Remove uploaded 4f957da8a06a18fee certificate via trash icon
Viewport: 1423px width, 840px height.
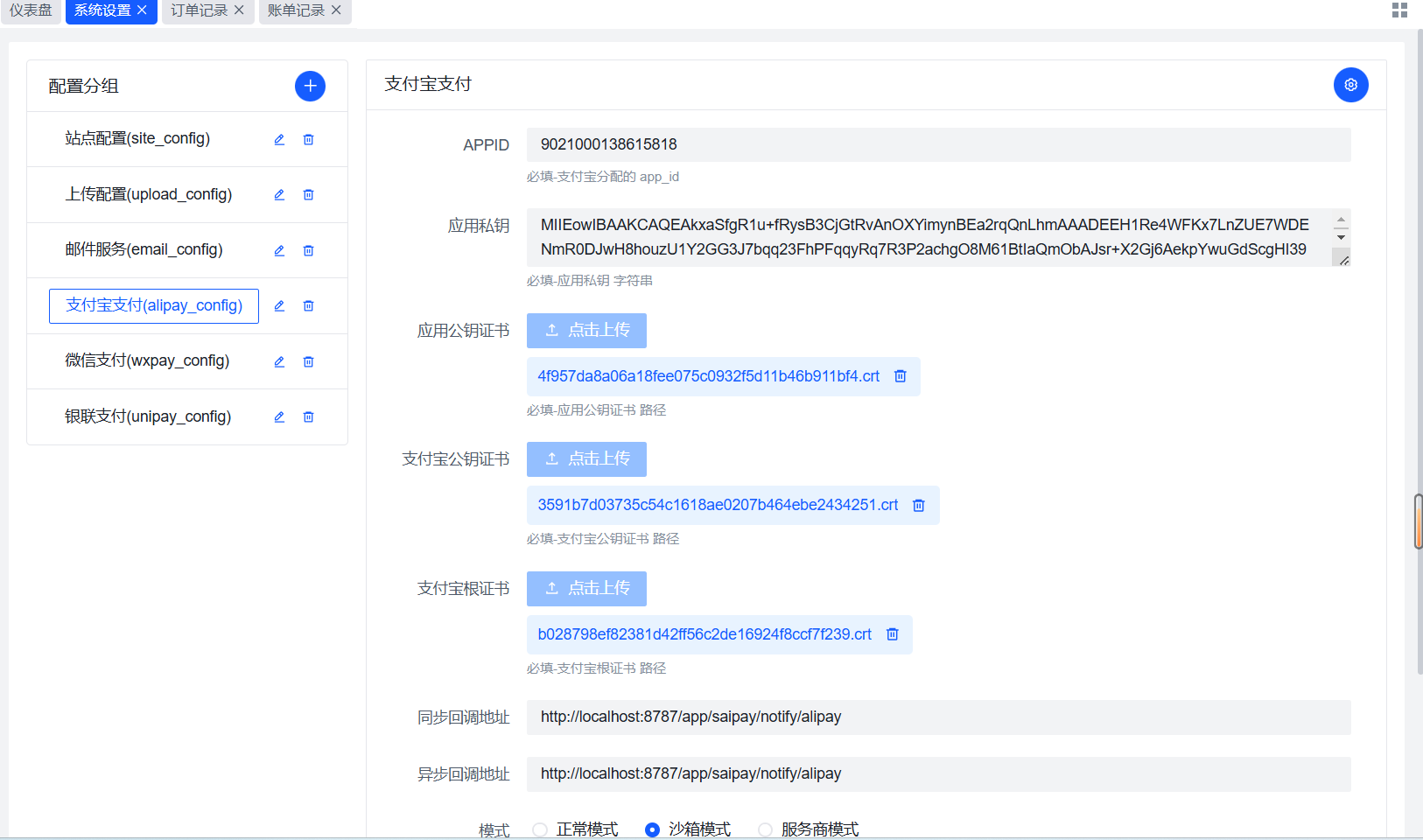(900, 376)
